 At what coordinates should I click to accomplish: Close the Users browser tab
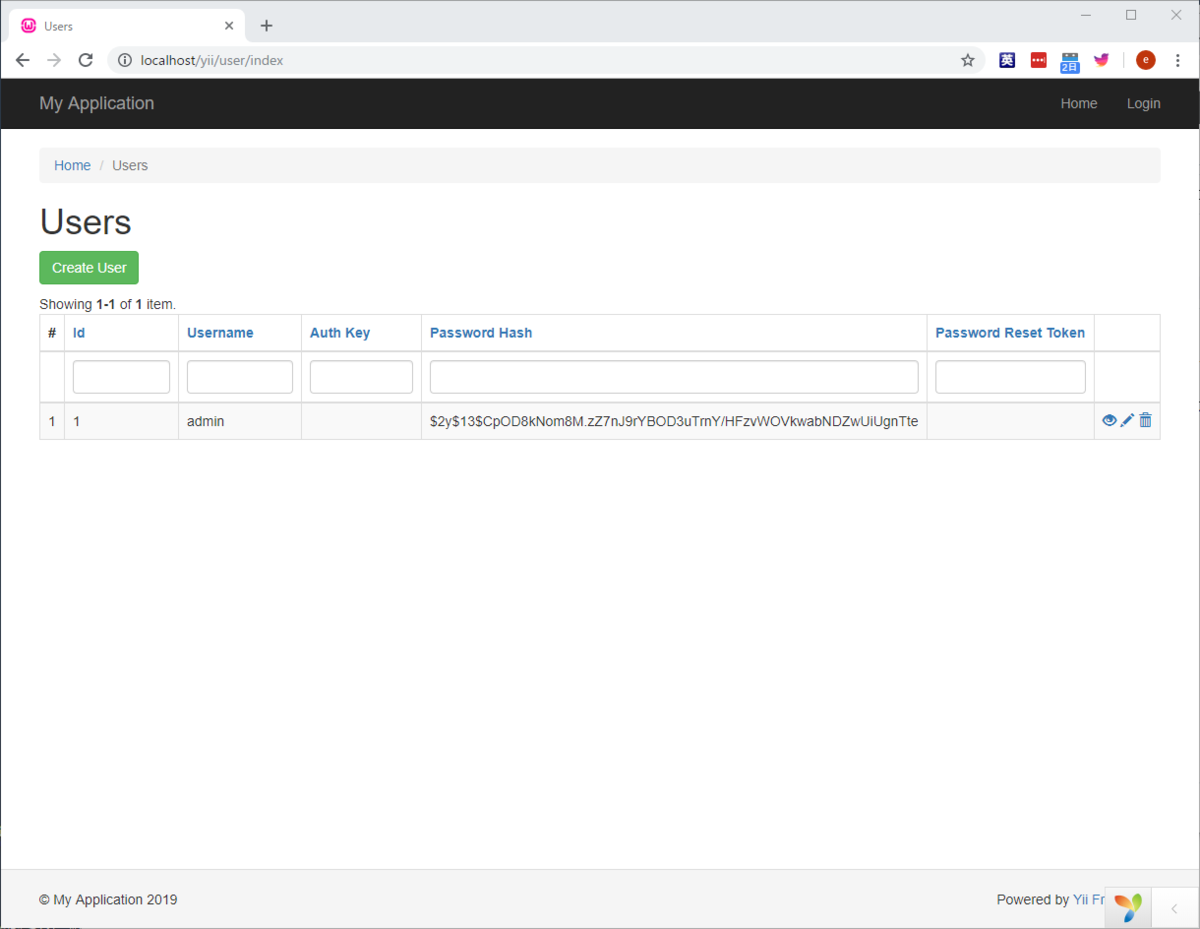pyautogui.click(x=229, y=26)
